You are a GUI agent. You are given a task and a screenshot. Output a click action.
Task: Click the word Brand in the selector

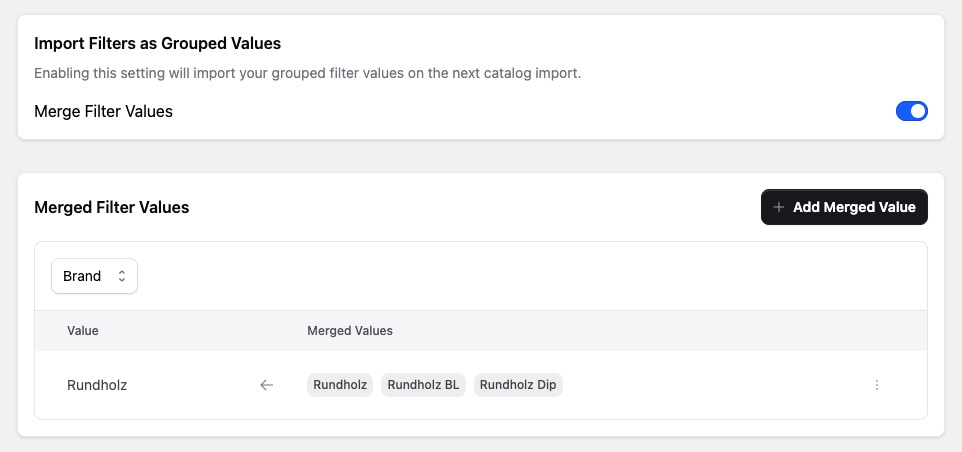(82, 276)
